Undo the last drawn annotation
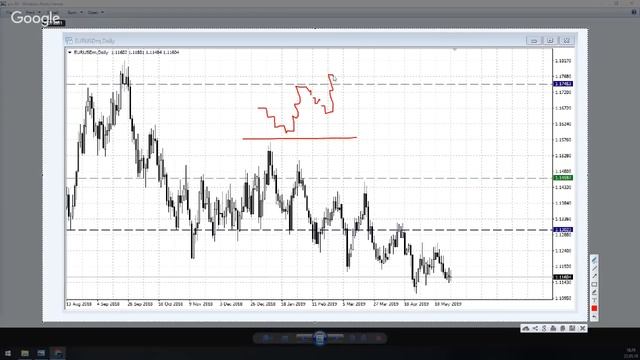Viewport: 640px width, 360px height. 594,316
